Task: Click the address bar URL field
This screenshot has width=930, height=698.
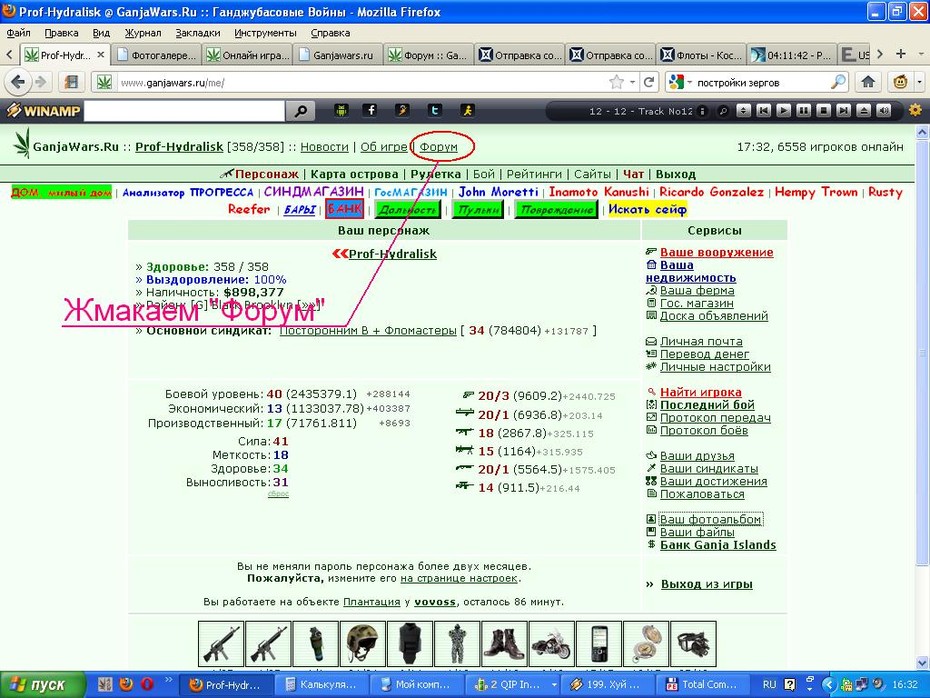Action: click(x=362, y=82)
